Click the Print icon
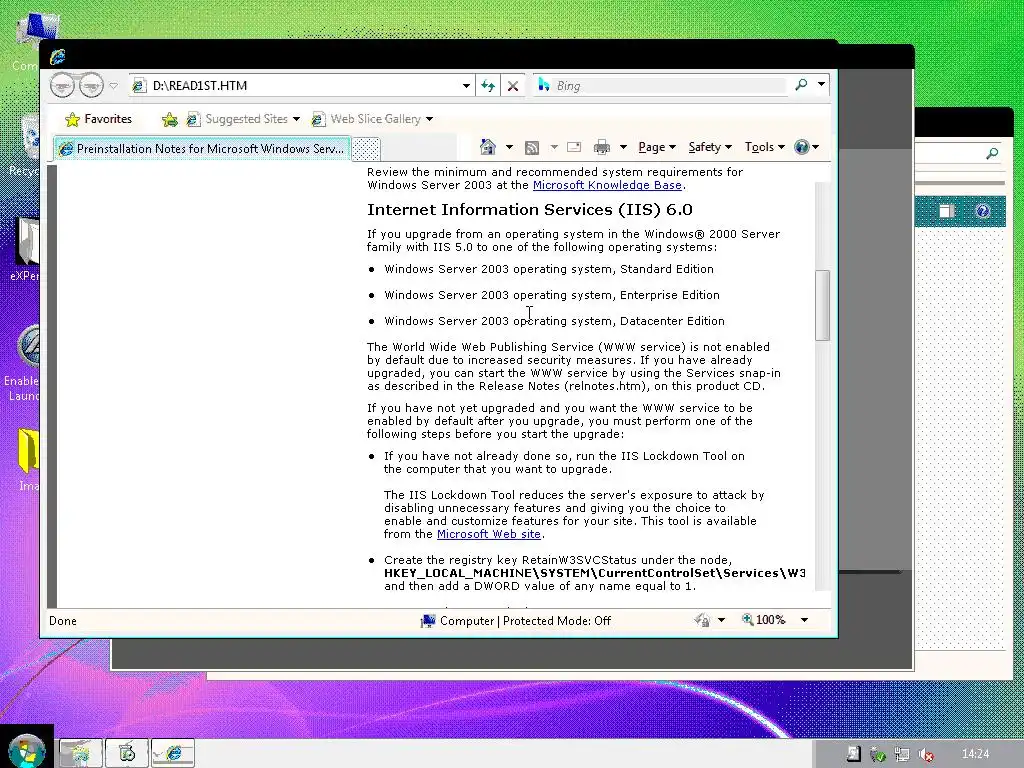This screenshot has width=1024, height=768. coord(601,148)
